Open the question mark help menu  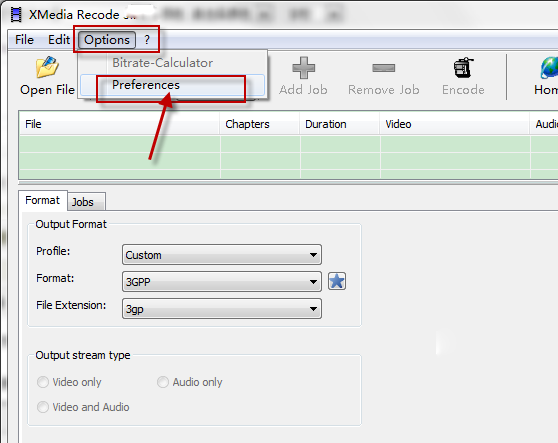point(147,39)
